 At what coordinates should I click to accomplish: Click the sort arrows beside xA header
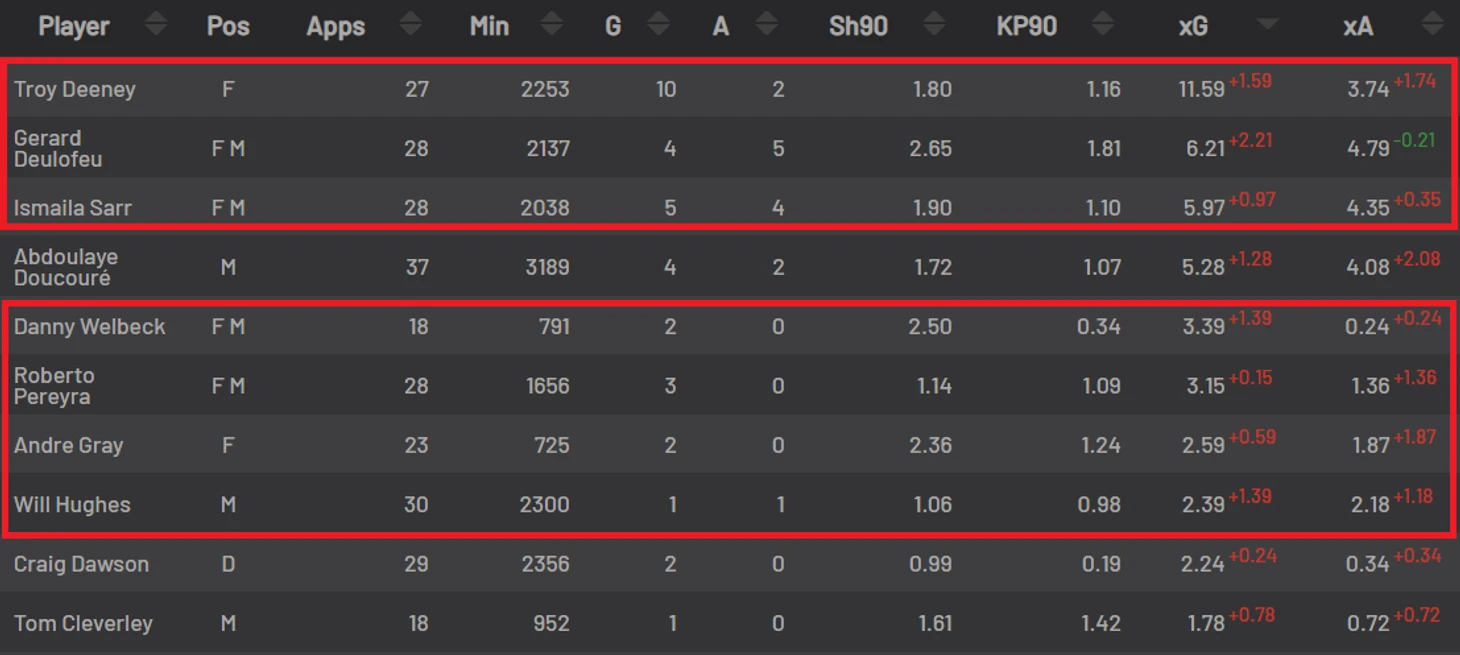coord(1432,24)
